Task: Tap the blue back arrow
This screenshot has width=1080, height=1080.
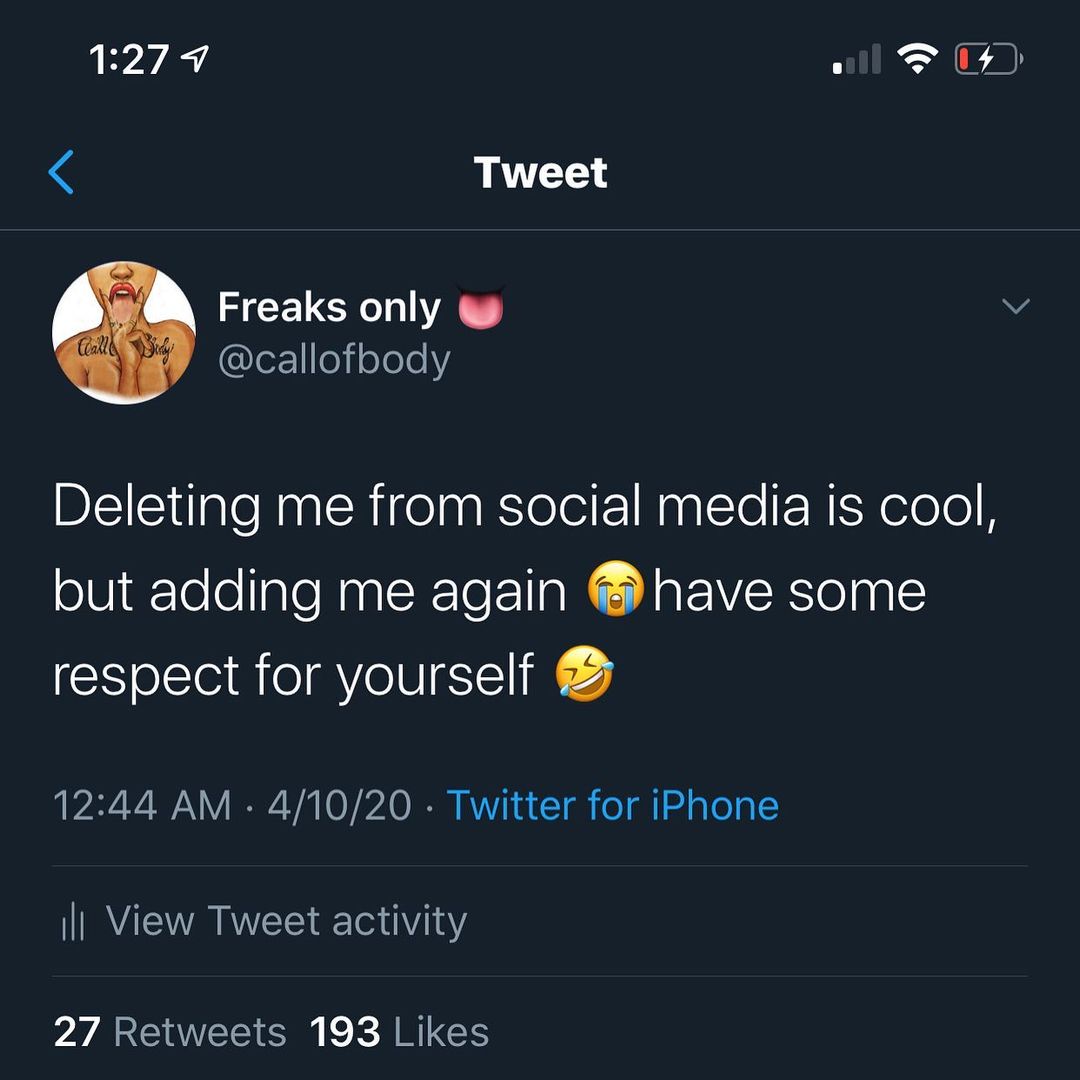Action: click(x=61, y=171)
